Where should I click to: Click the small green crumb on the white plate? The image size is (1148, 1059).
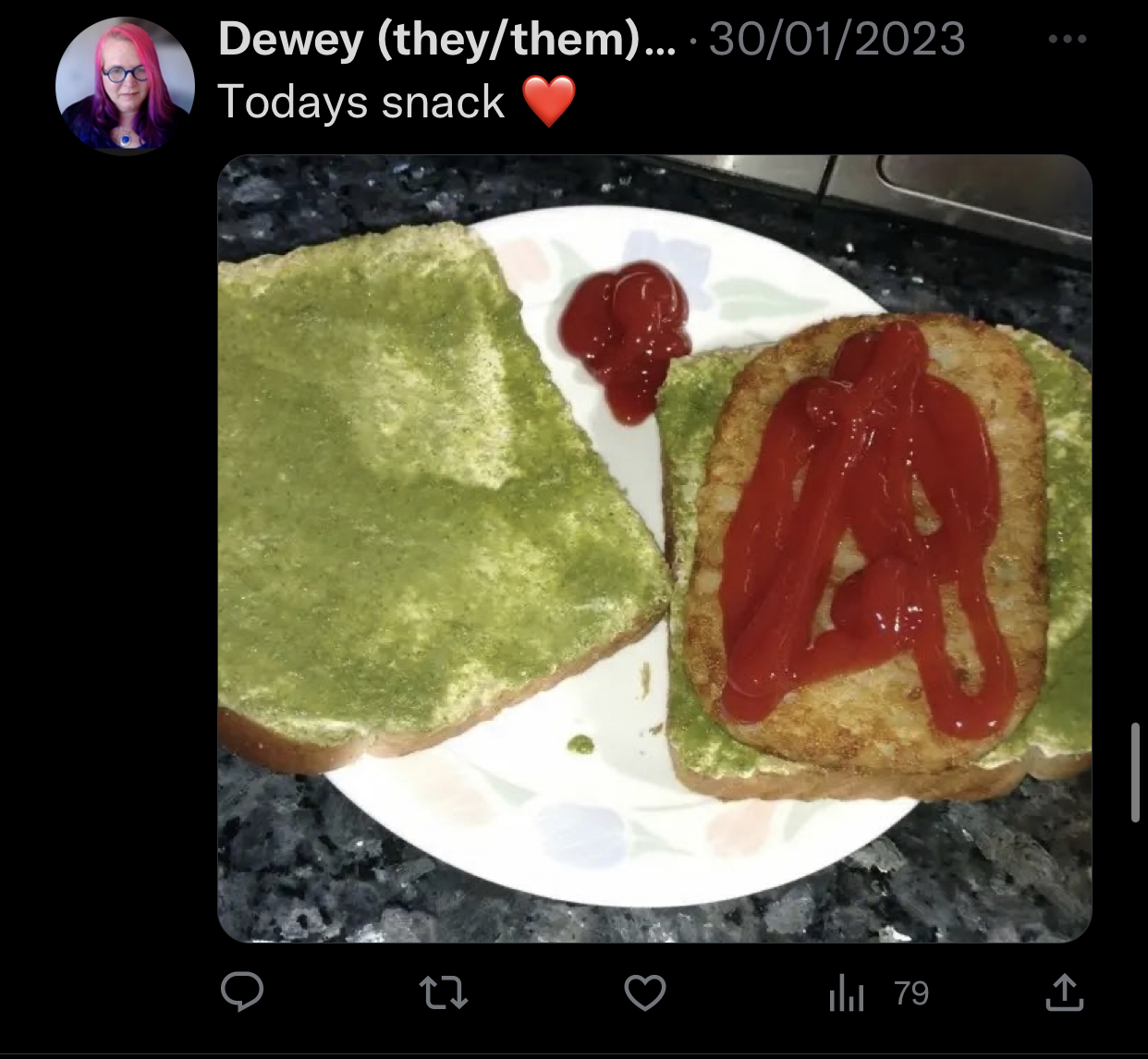point(580,744)
